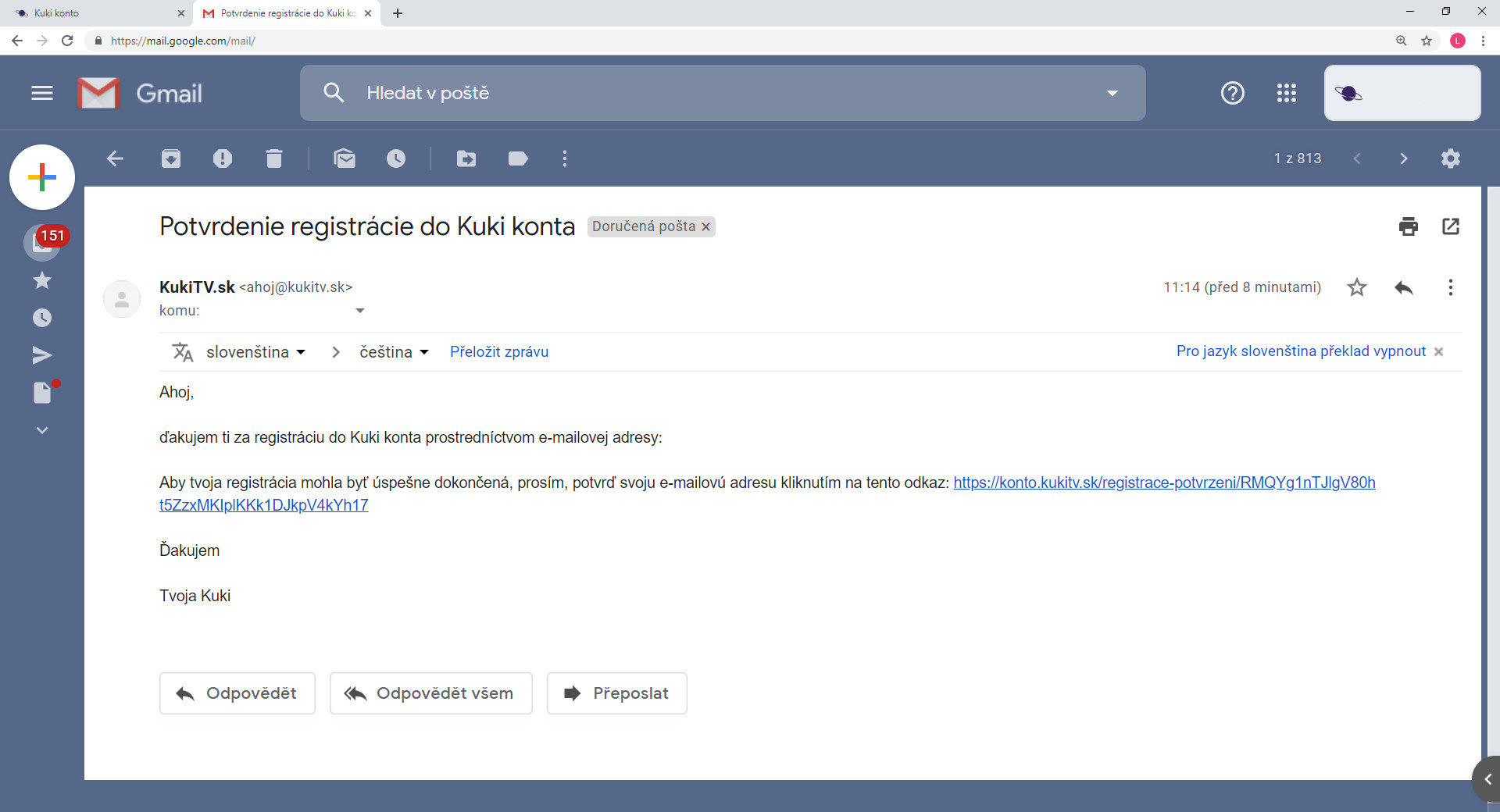Click the Odpovědět button
This screenshot has width=1500, height=812.
pos(237,693)
